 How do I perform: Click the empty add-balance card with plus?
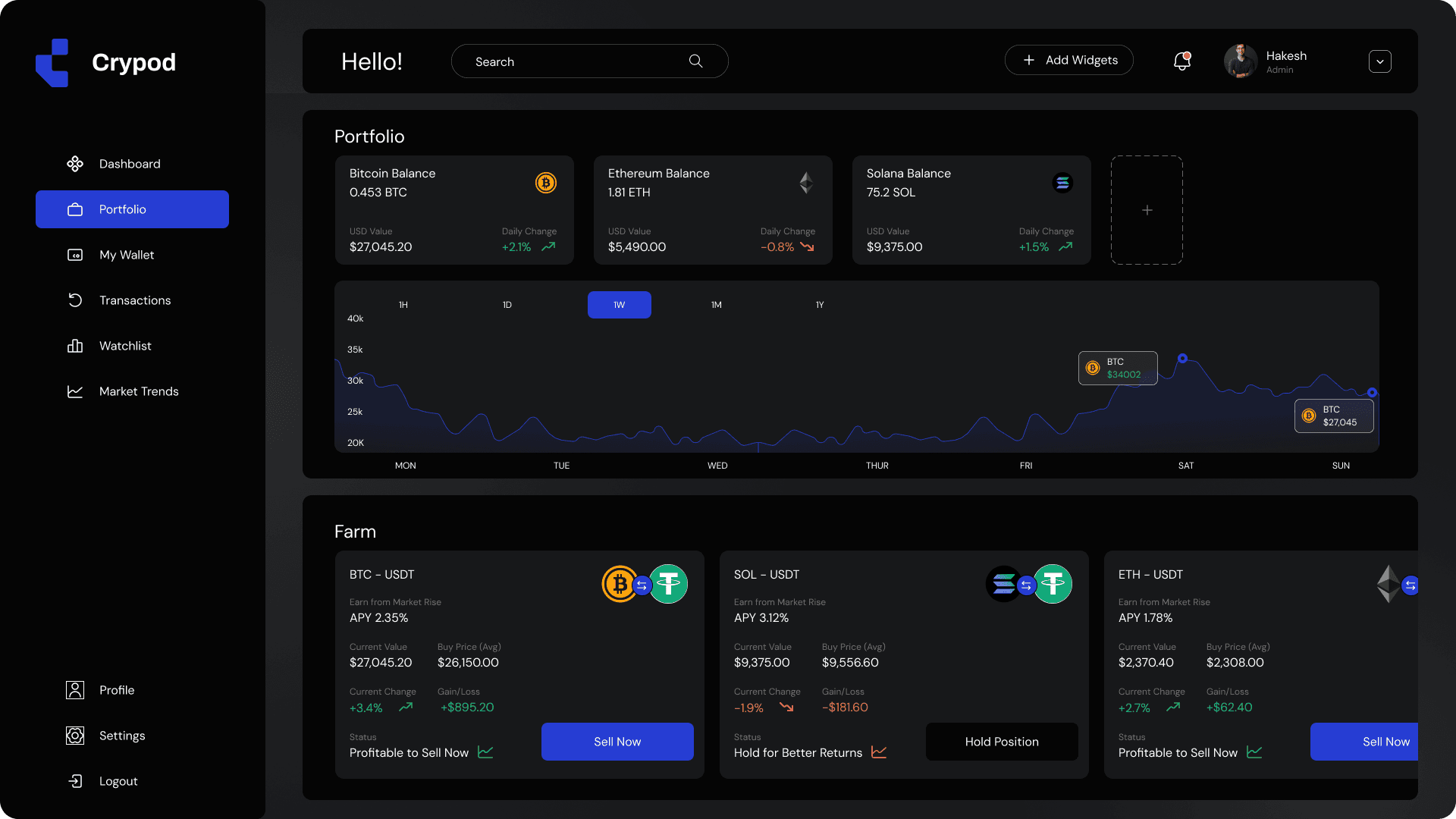[1147, 210]
